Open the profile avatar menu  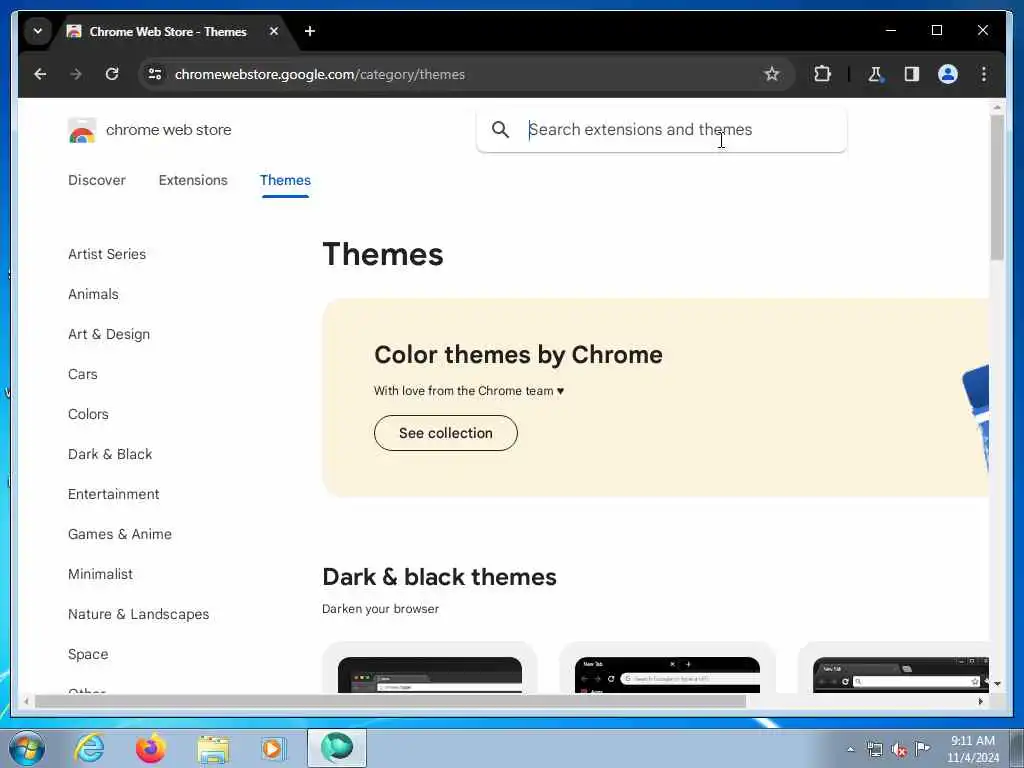coord(948,74)
